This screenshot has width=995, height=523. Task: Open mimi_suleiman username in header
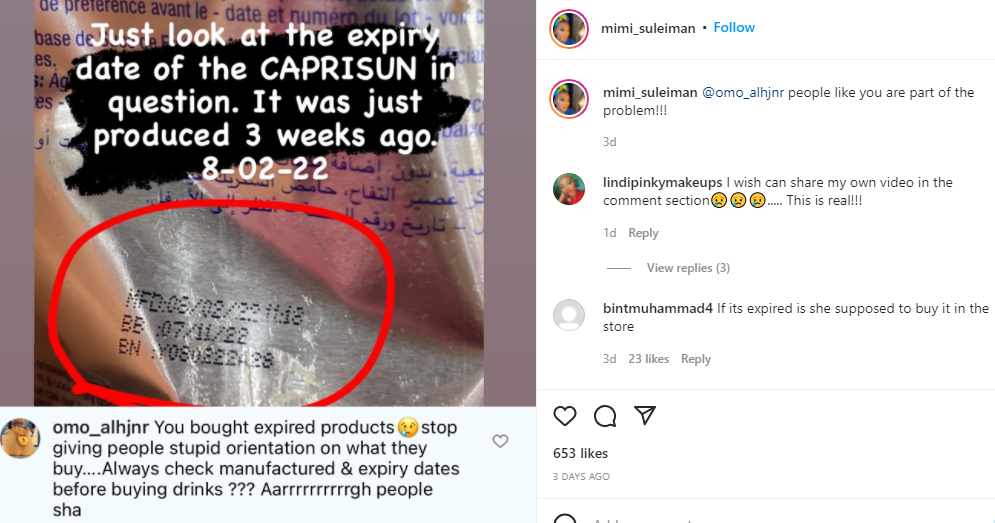[x=648, y=28]
